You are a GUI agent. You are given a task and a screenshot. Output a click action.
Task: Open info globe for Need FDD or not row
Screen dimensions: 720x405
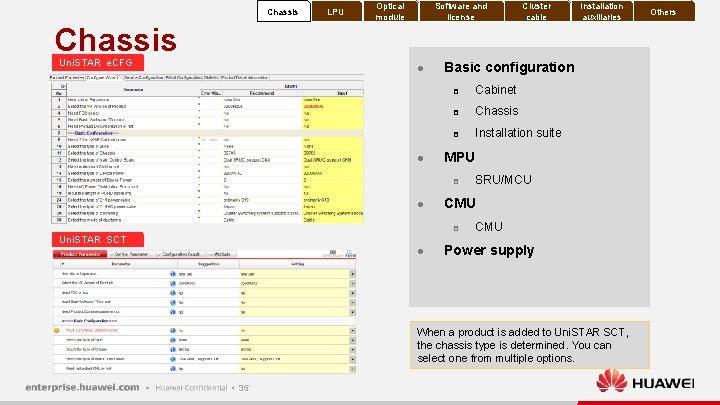[x=173, y=293]
